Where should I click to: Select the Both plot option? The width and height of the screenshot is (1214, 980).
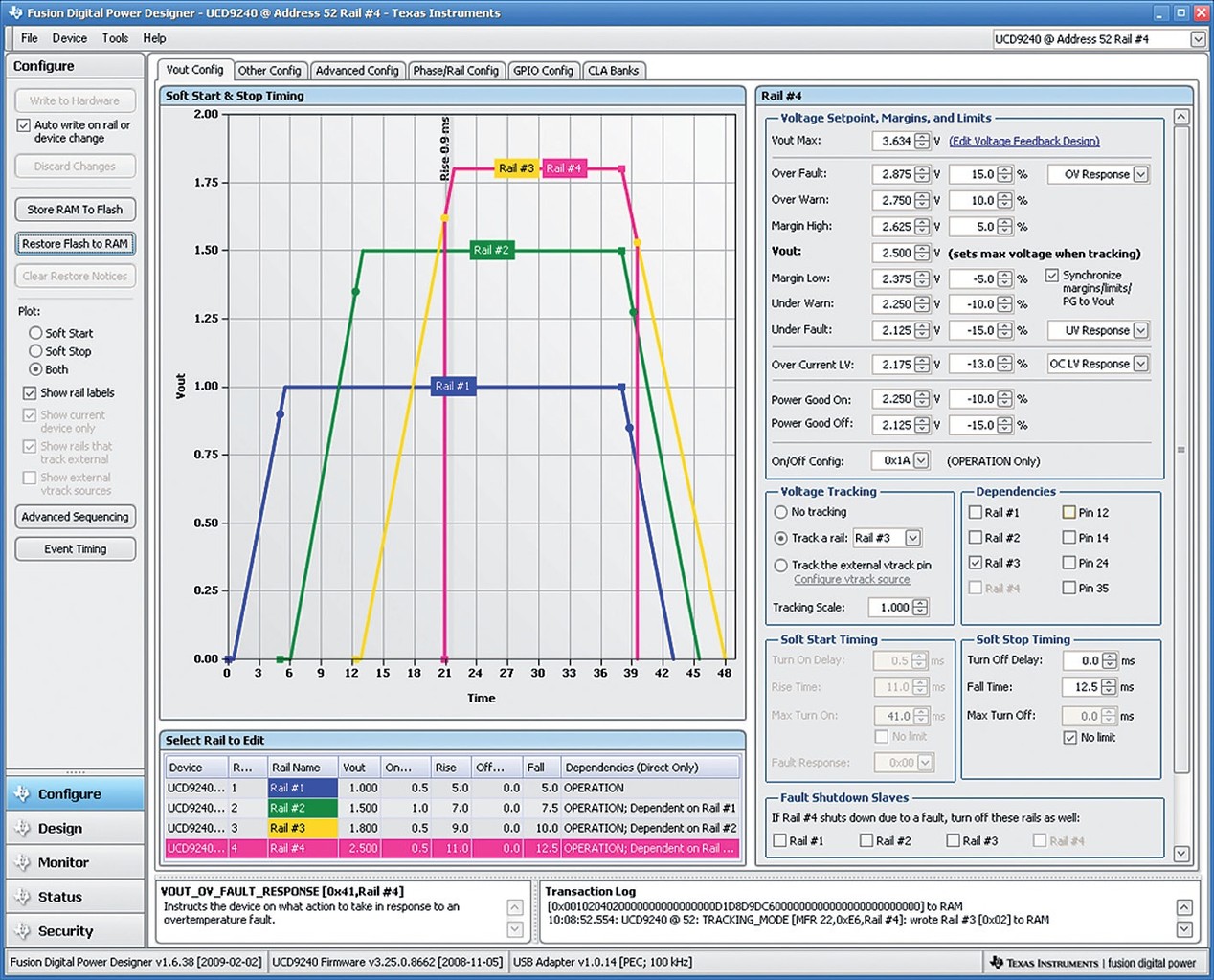coord(35,369)
